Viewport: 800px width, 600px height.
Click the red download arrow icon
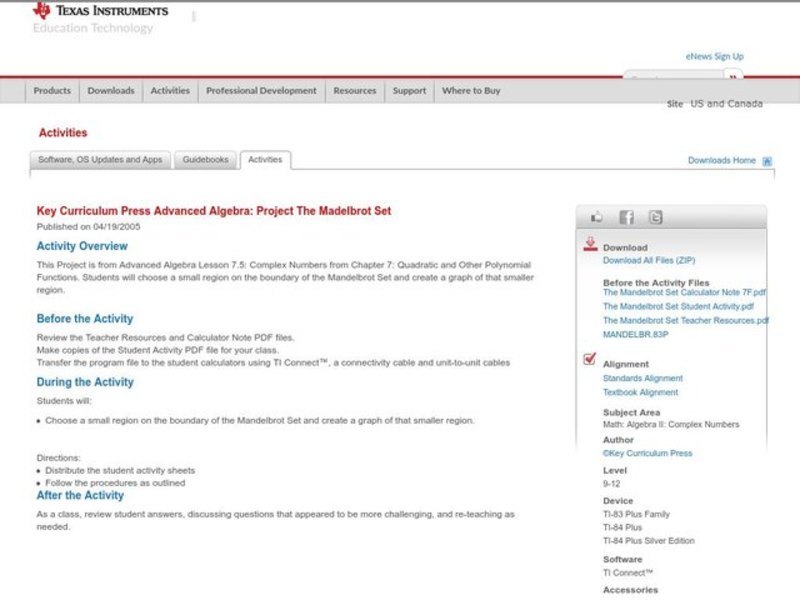pyautogui.click(x=590, y=244)
